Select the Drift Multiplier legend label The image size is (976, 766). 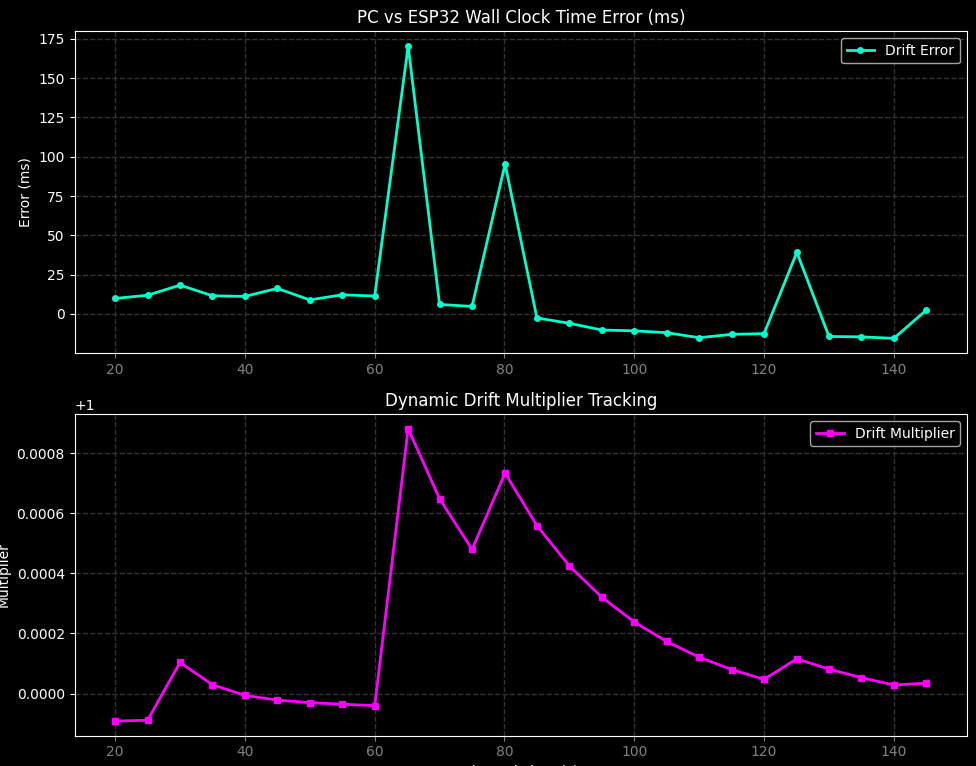point(903,434)
